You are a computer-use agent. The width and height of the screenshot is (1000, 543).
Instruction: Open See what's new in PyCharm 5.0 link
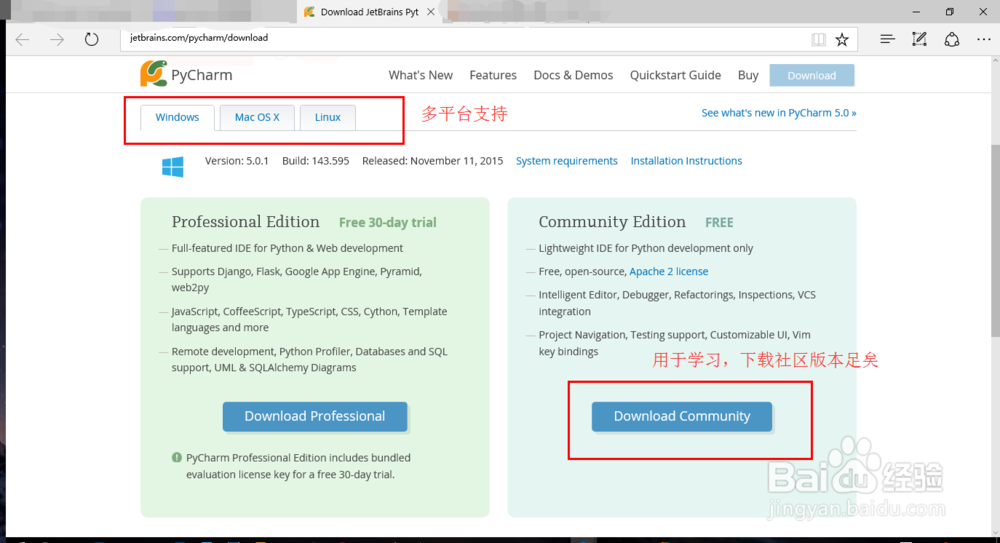(779, 113)
